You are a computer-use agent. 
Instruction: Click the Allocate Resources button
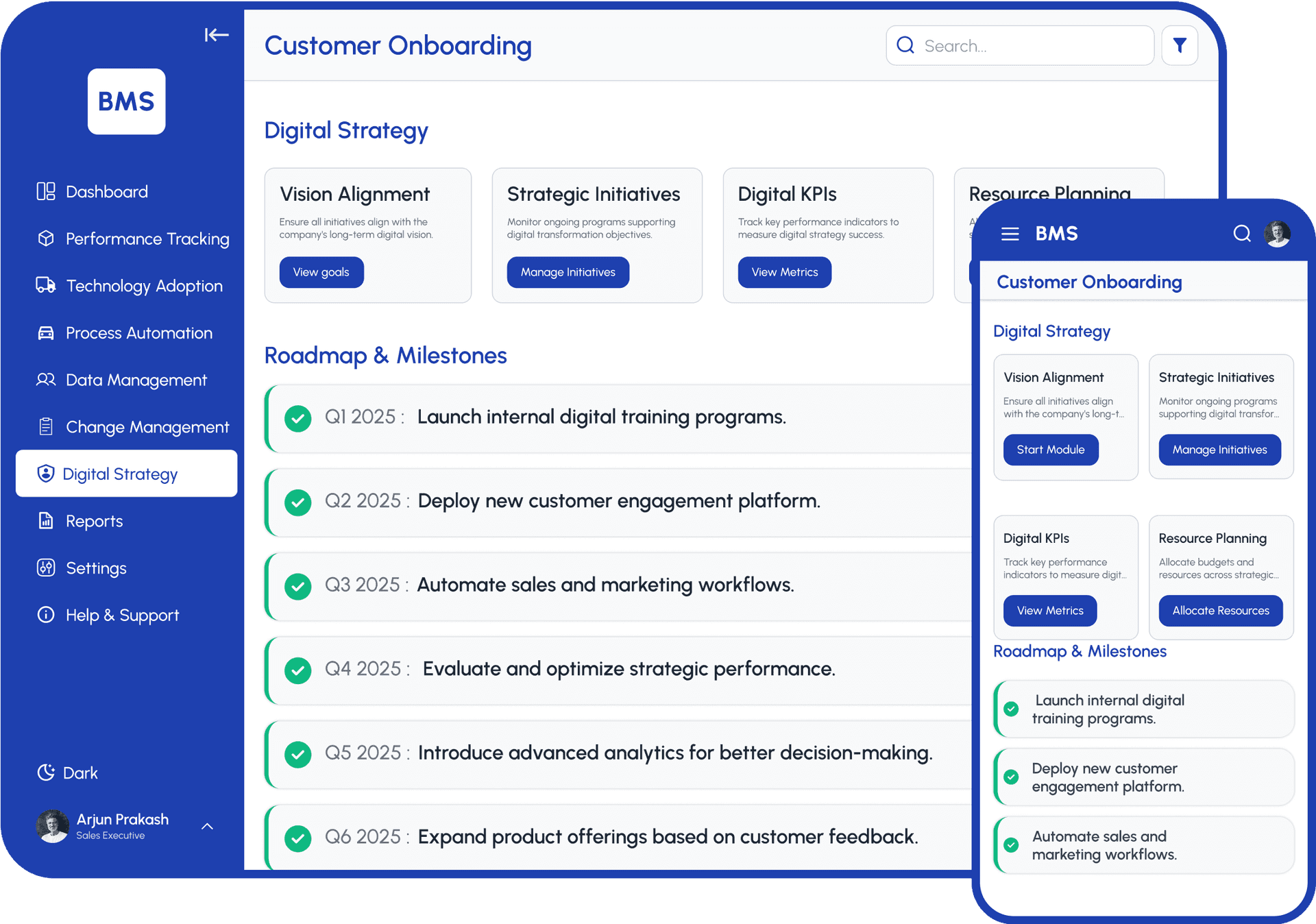[x=1220, y=610]
